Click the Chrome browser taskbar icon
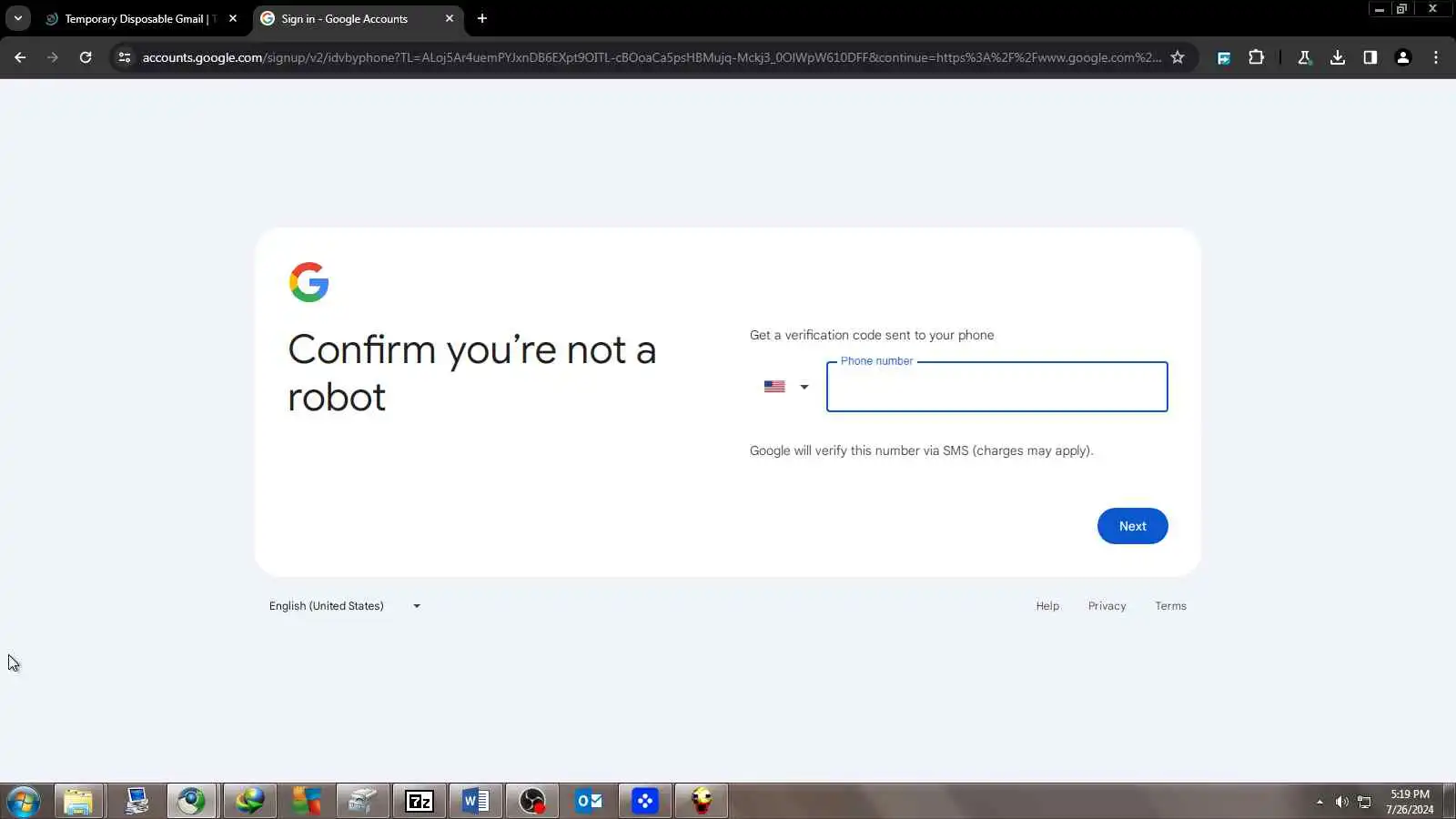This screenshot has height=819, width=1456. (x=191, y=801)
